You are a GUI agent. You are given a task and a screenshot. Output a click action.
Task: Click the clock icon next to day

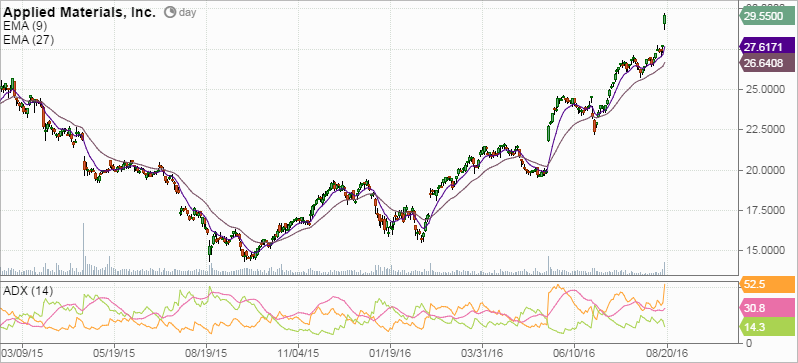coord(170,13)
